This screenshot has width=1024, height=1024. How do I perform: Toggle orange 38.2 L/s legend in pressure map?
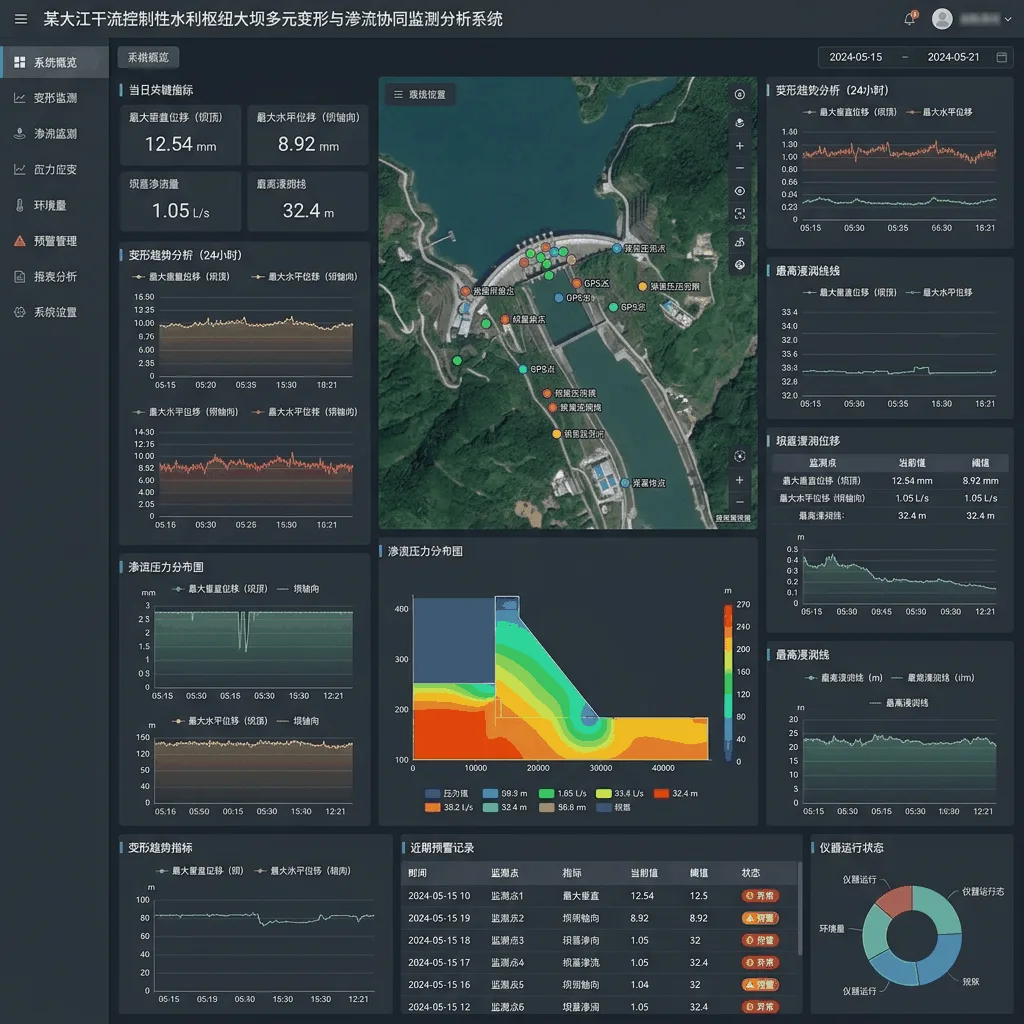click(449, 808)
